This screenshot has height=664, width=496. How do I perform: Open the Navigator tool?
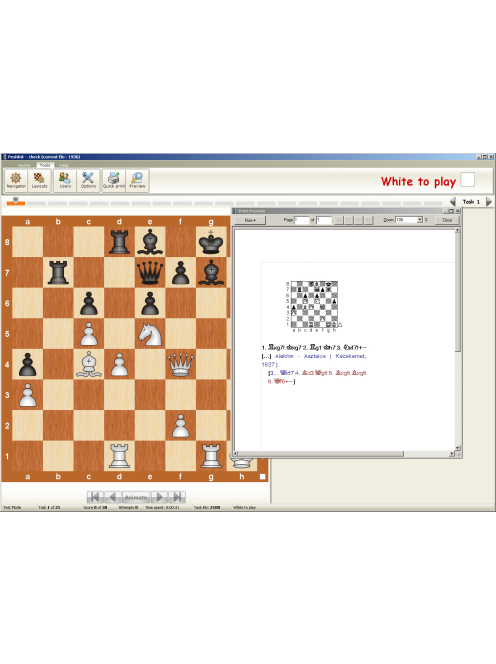point(16,180)
